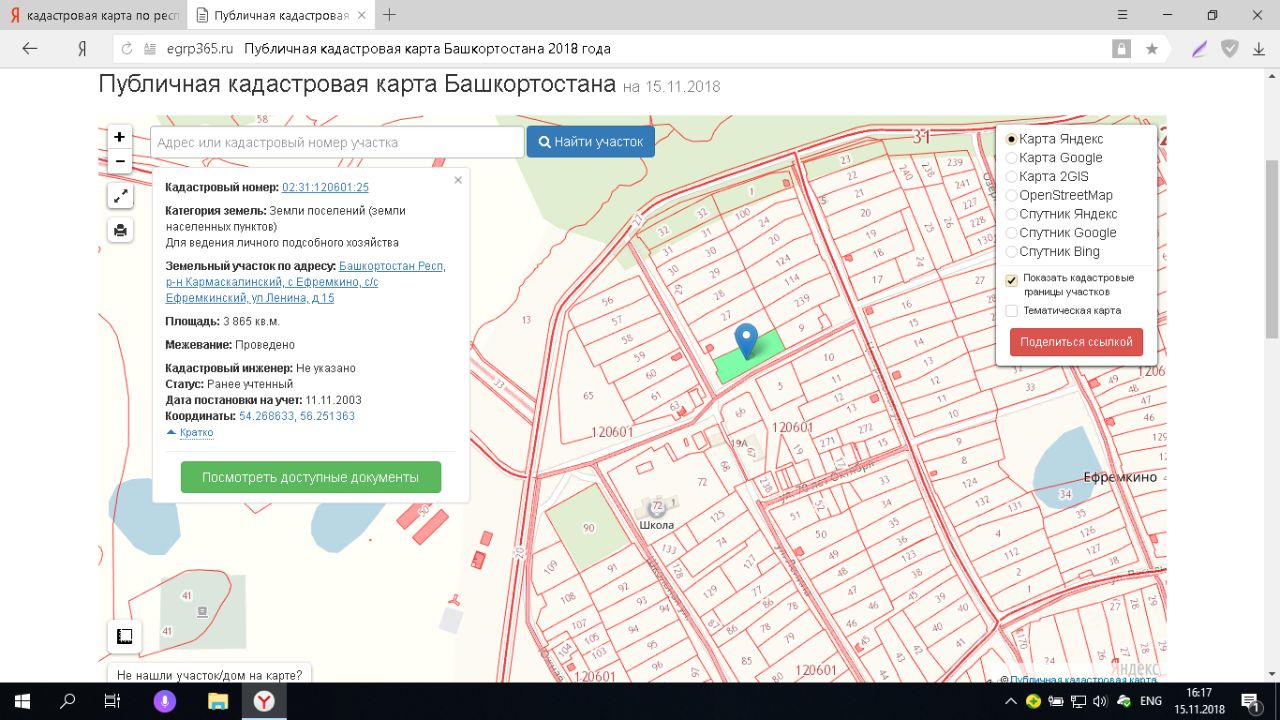Switch to Yandex Browser in taskbar

tap(263, 701)
